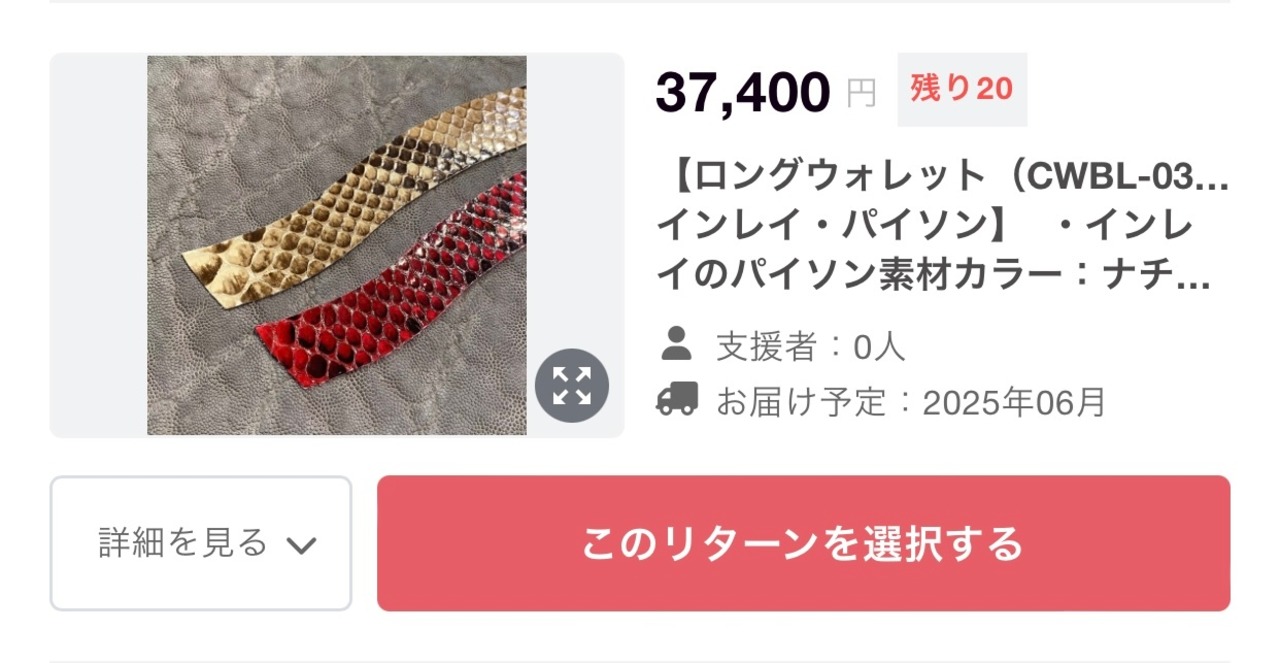Click the 支援者：0人 supporter count
The height and width of the screenshot is (663, 1280).
pos(810,347)
